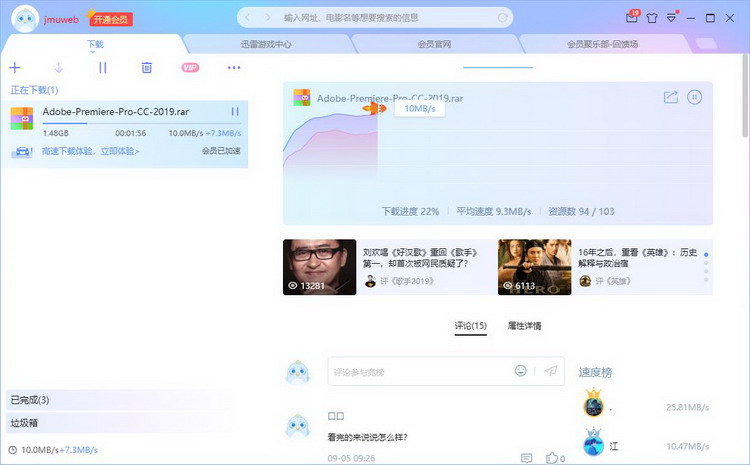This screenshot has width=750, height=465.
Task: Go forward with the address bar right arrow
Action: point(268,18)
